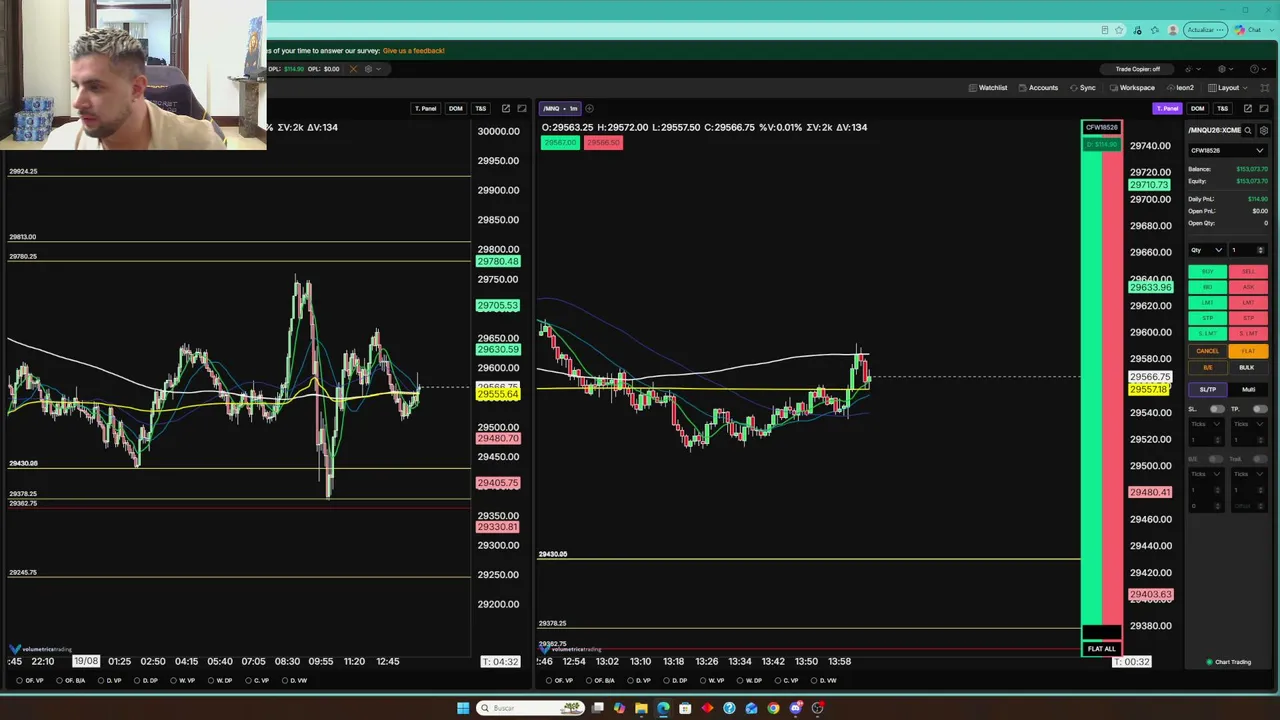This screenshot has width=1280, height=720.
Task: Add a chart tab with the plus icon
Action: tap(589, 108)
